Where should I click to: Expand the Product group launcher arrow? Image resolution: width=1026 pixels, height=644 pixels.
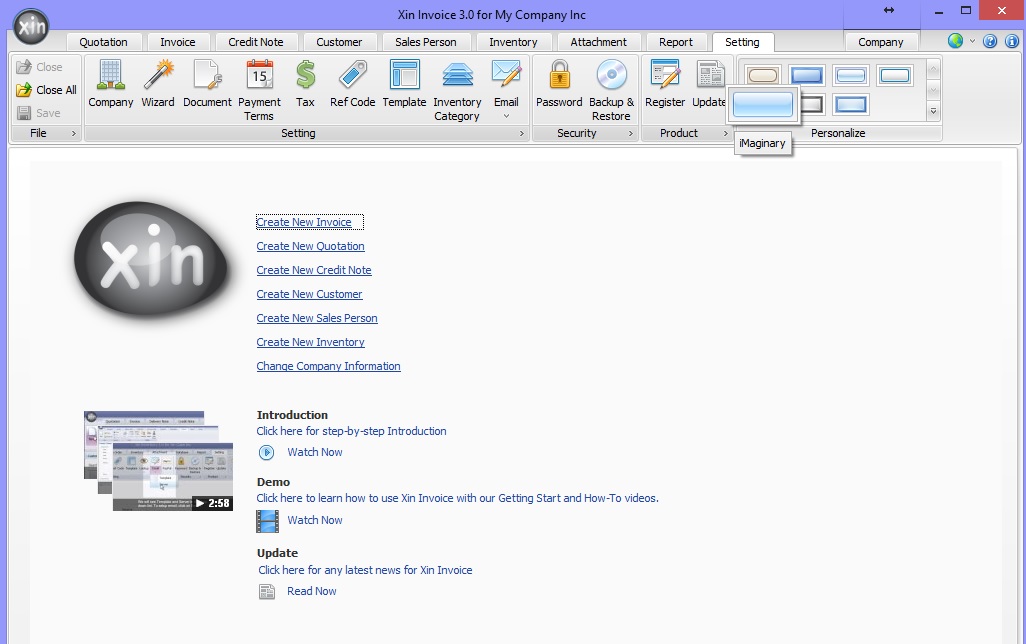[x=725, y=134]
